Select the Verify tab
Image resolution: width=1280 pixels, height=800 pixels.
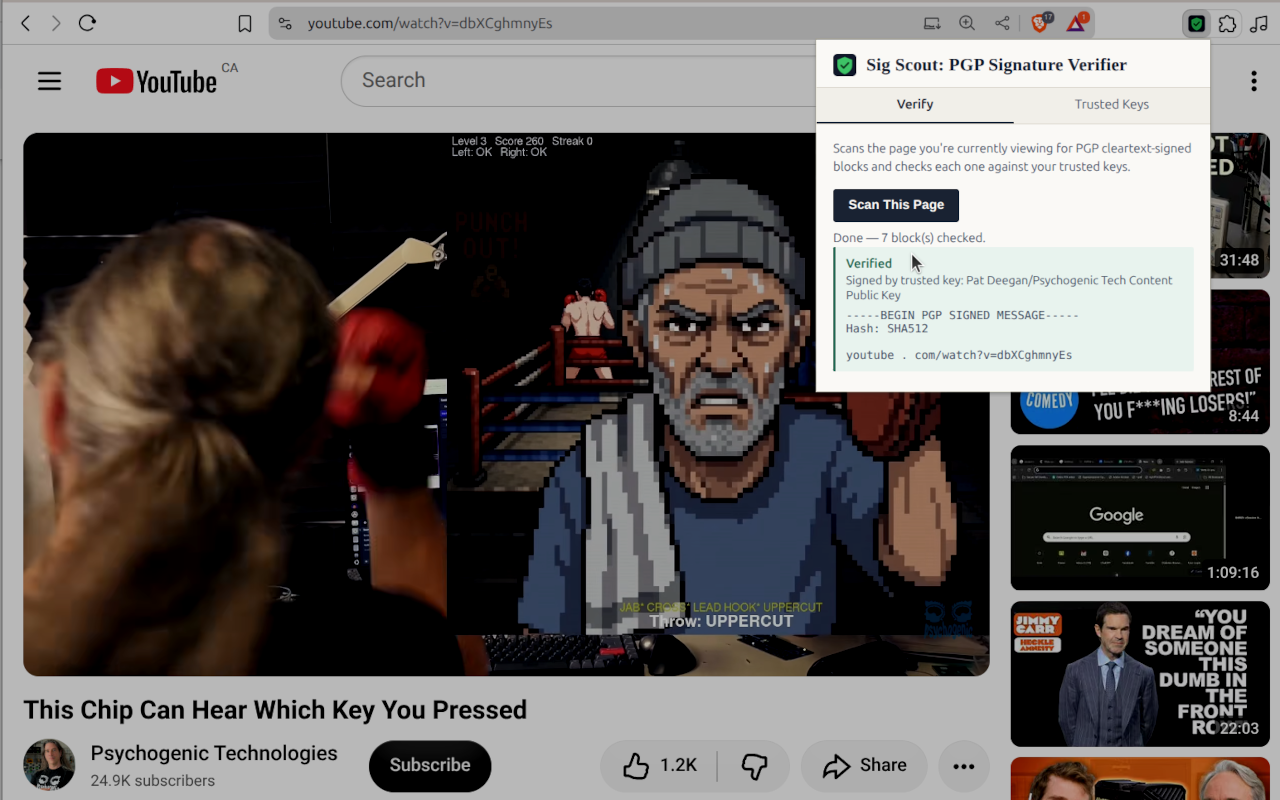pos(915,104)
